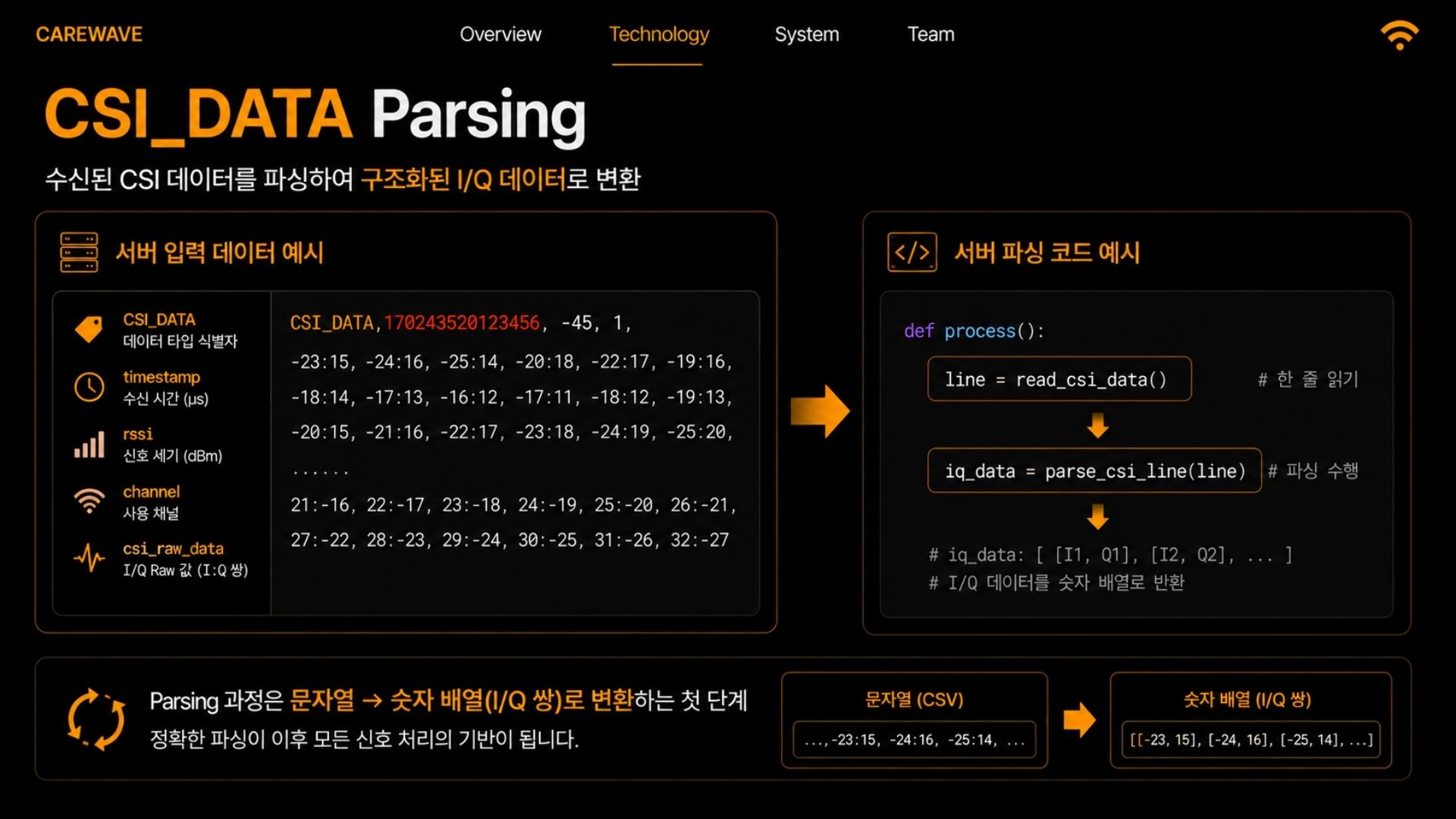Click the '구조화된 I/Q 데이터' highlighted subtitle text
Image resolution: width=1456 pixels, height=819 pixels.
pyautogui.click(x=463, y=179)
